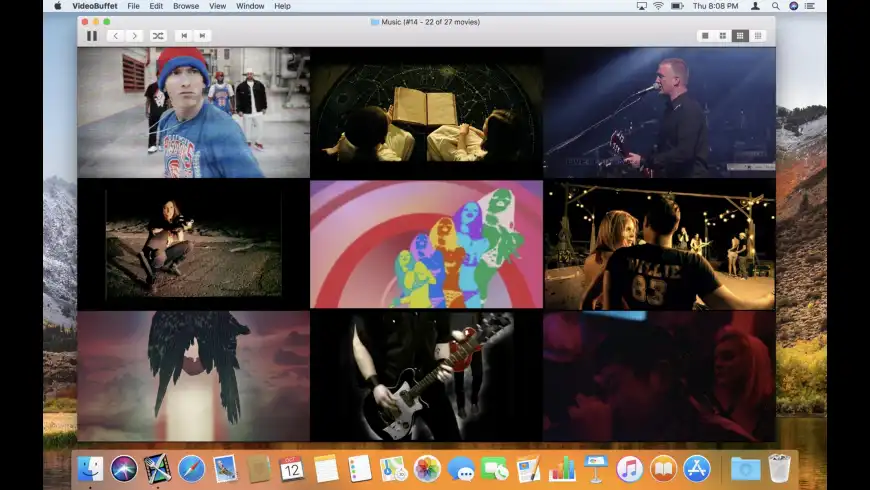Switch to single movie view layout
The height and width of the screenshot is (490, 870).
pos(705,36)
